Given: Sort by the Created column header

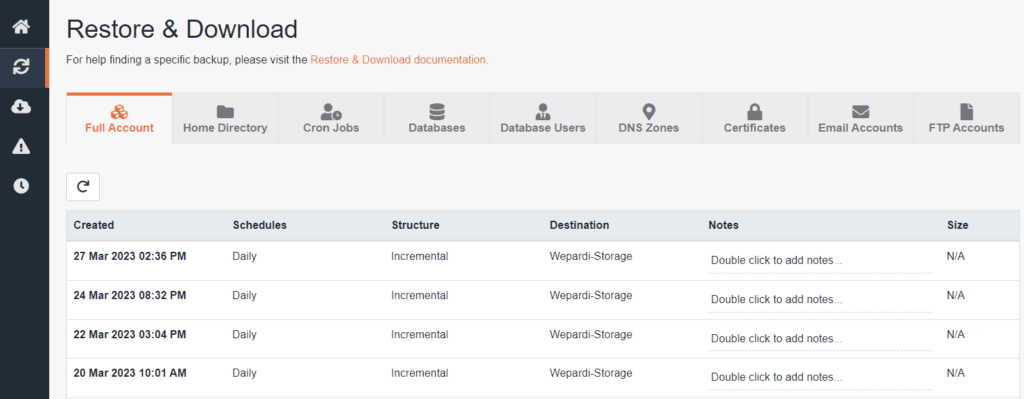Looking at the screenshot, I should coord(94,225).
